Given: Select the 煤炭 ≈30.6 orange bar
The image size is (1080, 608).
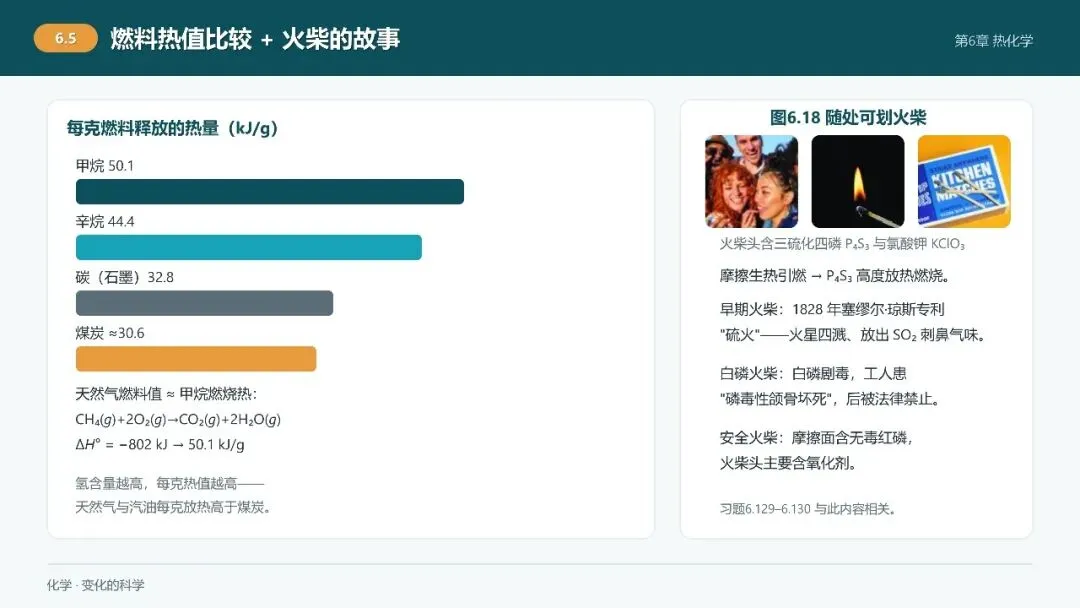Looking at the screenshot, I should pos(196,359).
